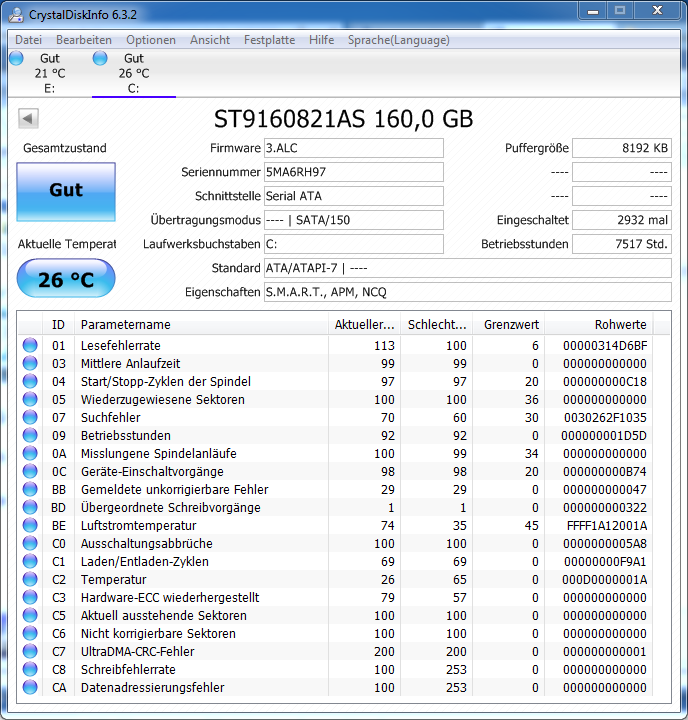
Task: Click the status orb for Luftstromtemperatur
Action: coord(30,525)
